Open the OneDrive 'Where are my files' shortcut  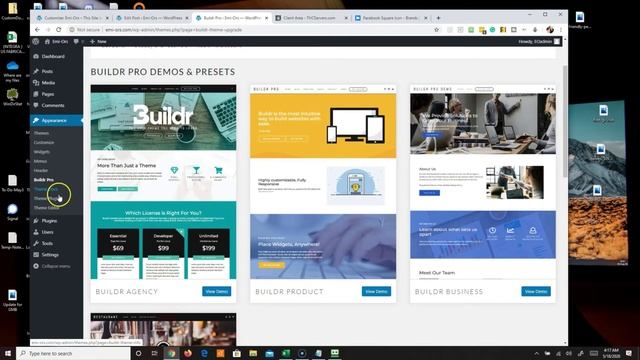coord(12,71)
